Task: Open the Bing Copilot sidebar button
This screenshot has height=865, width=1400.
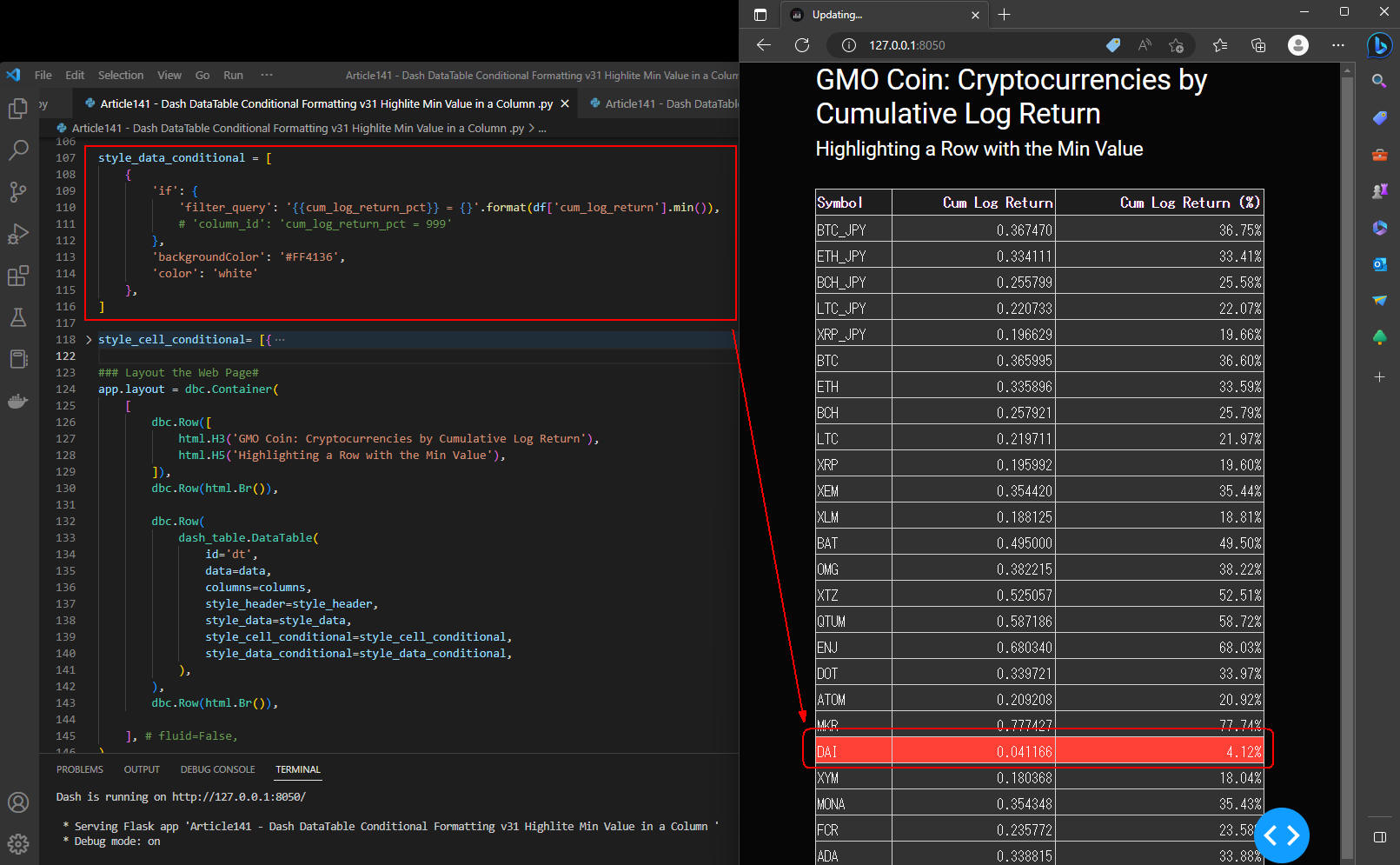Action: coord(1379,45)
